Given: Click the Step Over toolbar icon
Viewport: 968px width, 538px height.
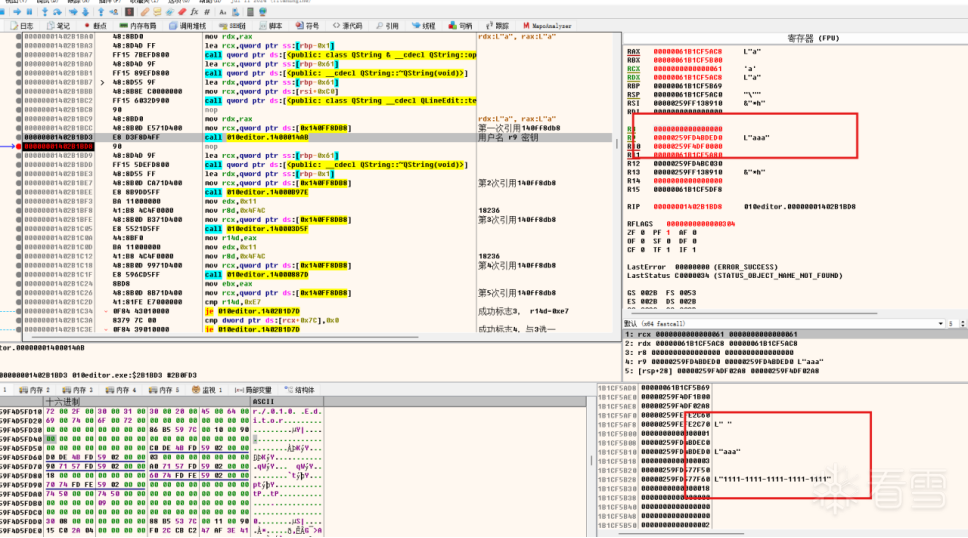Looking at the screenshot, I should click(x=57, y=12).
